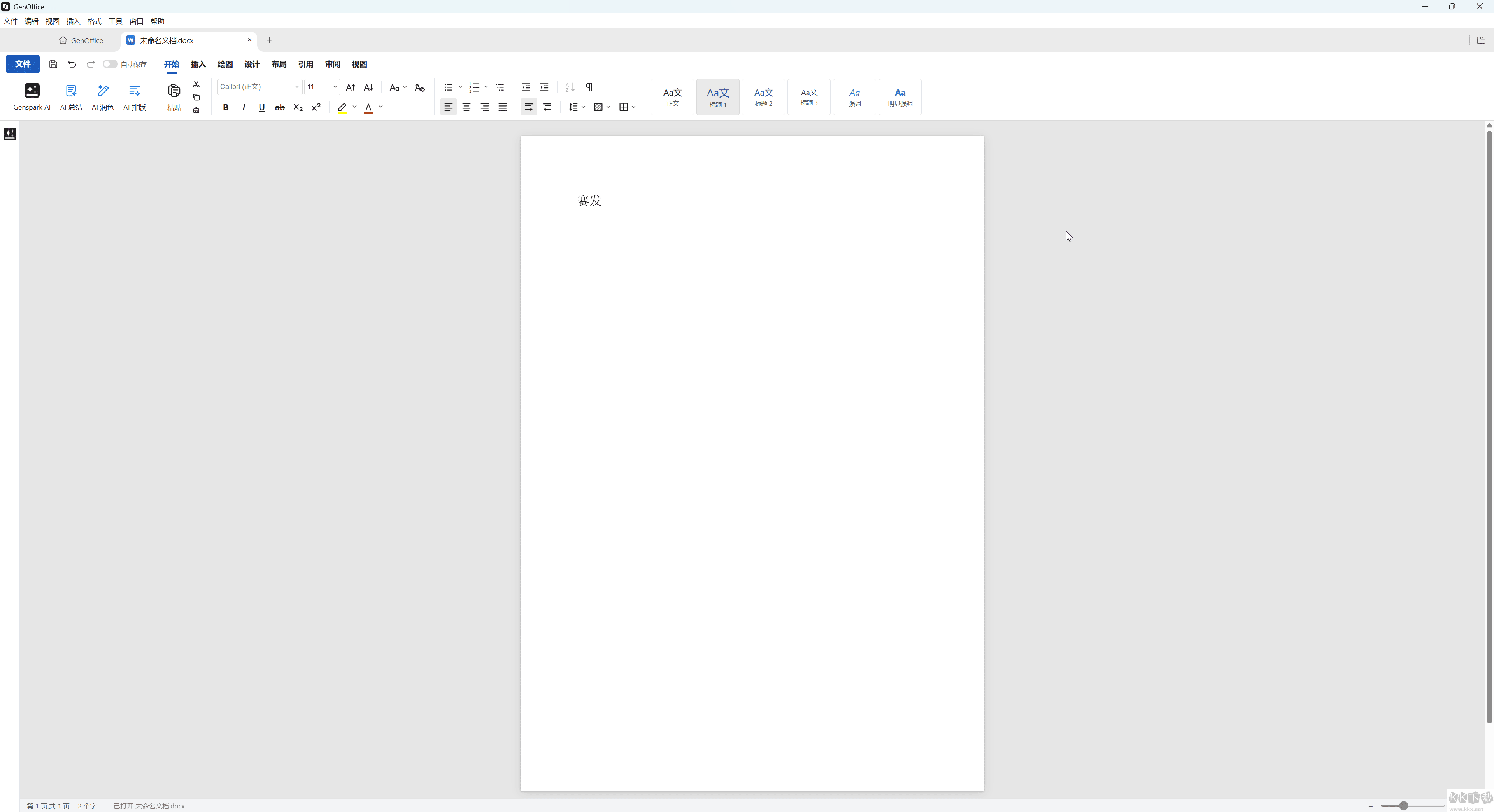Click the copy icon

[196, 97]
